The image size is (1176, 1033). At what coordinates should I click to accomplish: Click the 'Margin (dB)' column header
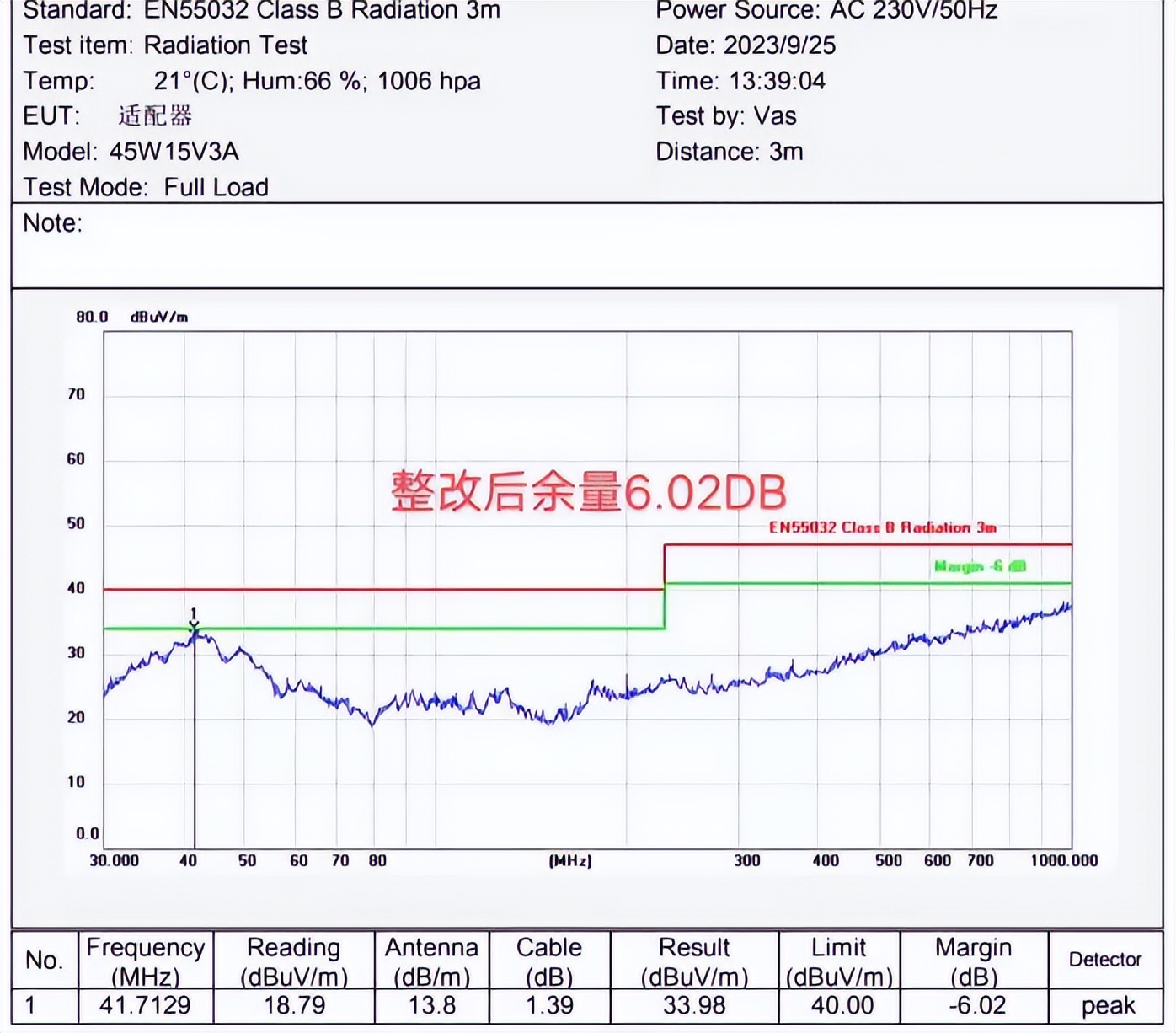(x=974, y=961)
